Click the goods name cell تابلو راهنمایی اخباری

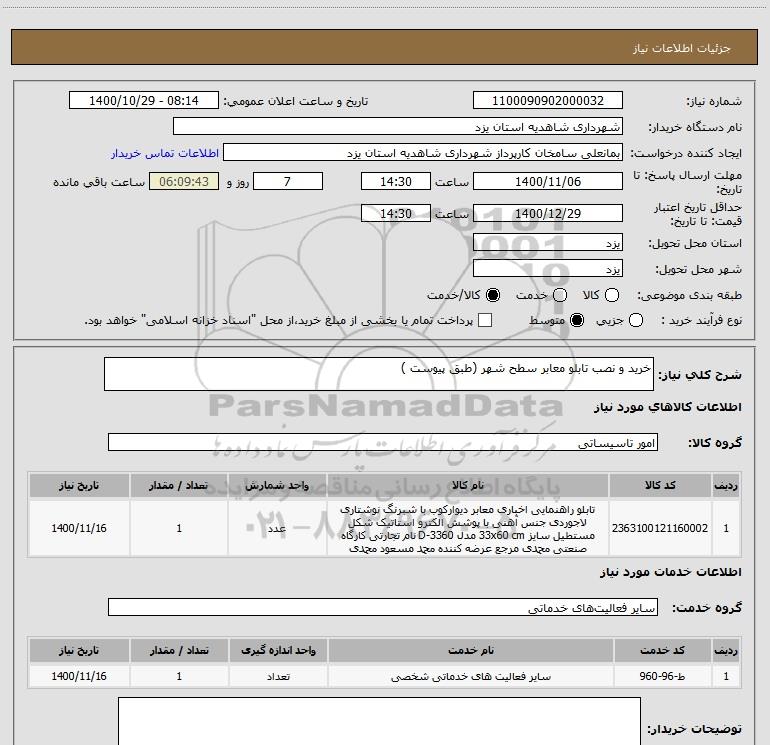[468, 528]
